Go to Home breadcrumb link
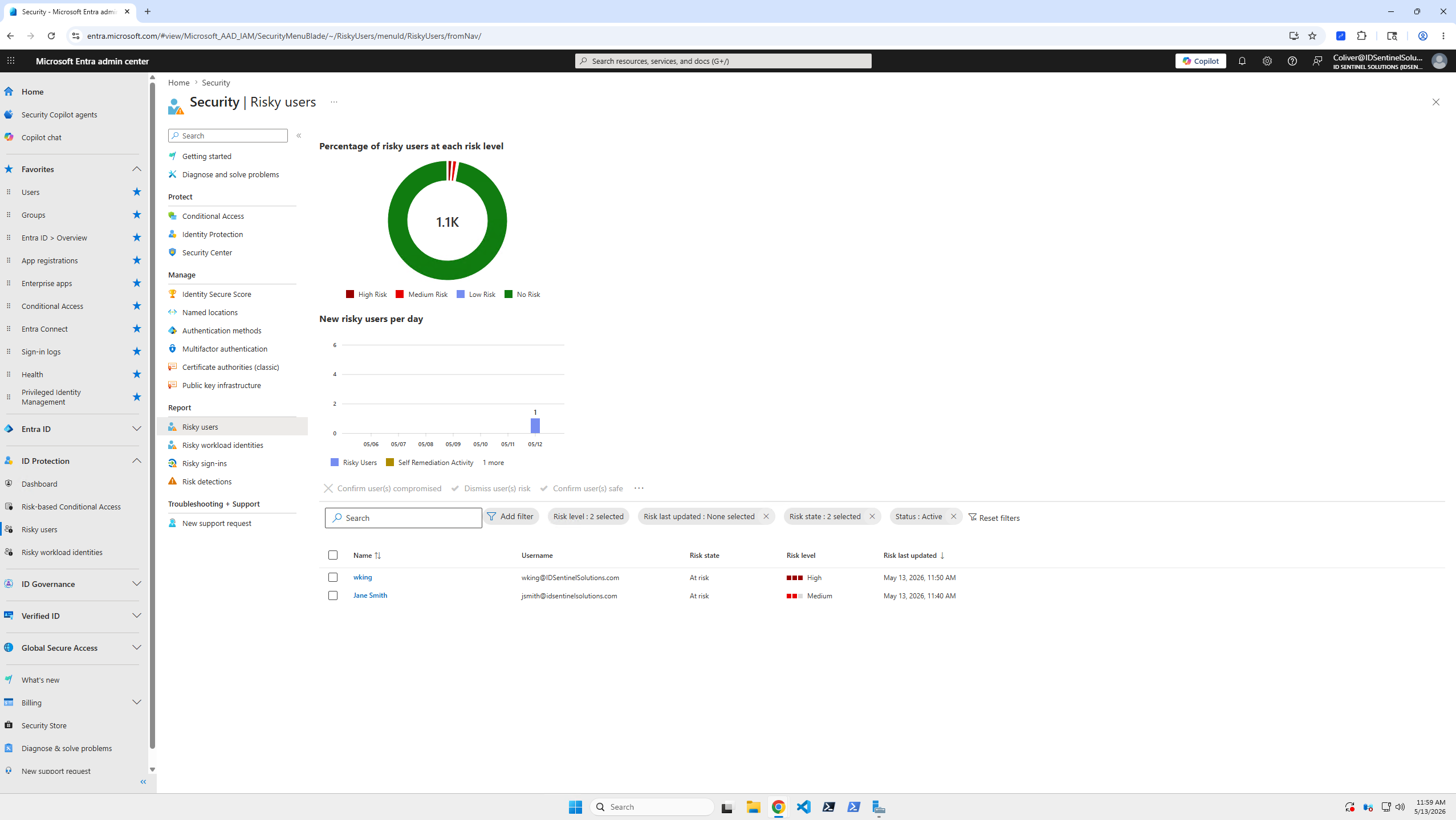The image size is (1456, 820). pyautogui.click(x=178, y=83)
